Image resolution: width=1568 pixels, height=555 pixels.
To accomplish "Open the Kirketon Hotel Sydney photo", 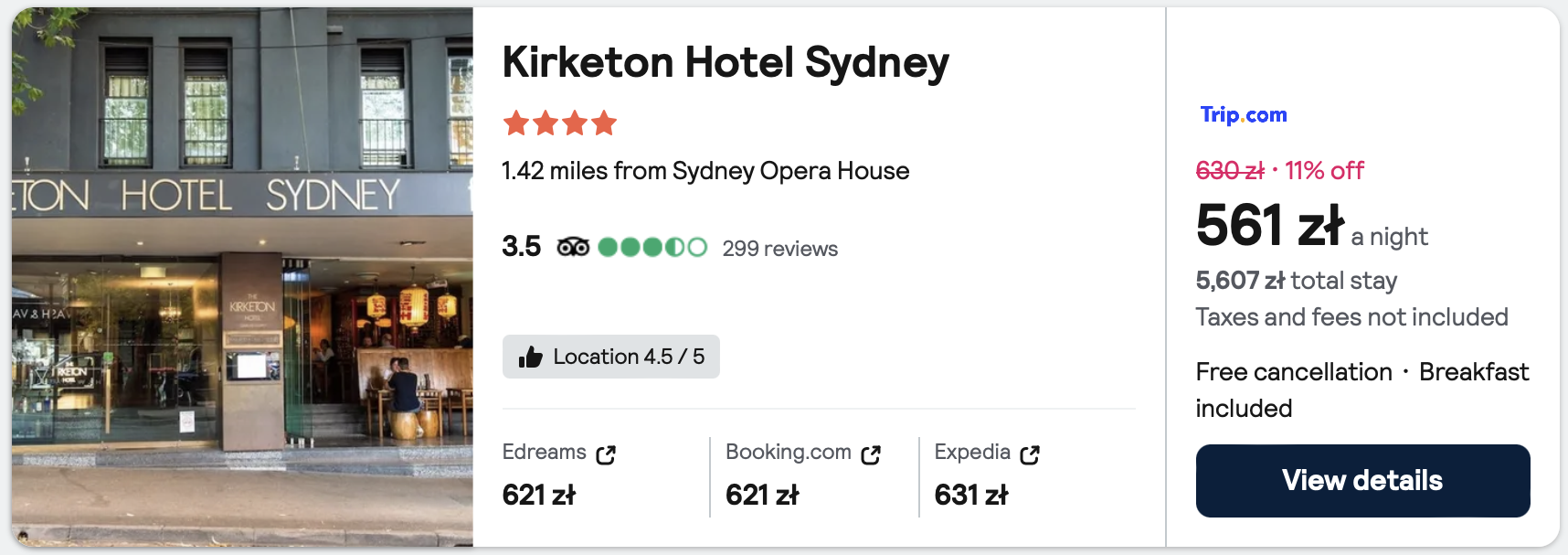I will 242,277.
